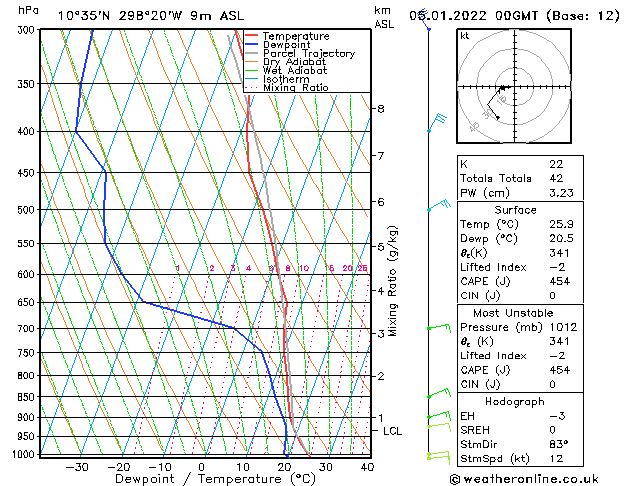Click the Totals Totals value 42
Image resolution: width=629 pixels, height=486 pixels.
point(556,178)
